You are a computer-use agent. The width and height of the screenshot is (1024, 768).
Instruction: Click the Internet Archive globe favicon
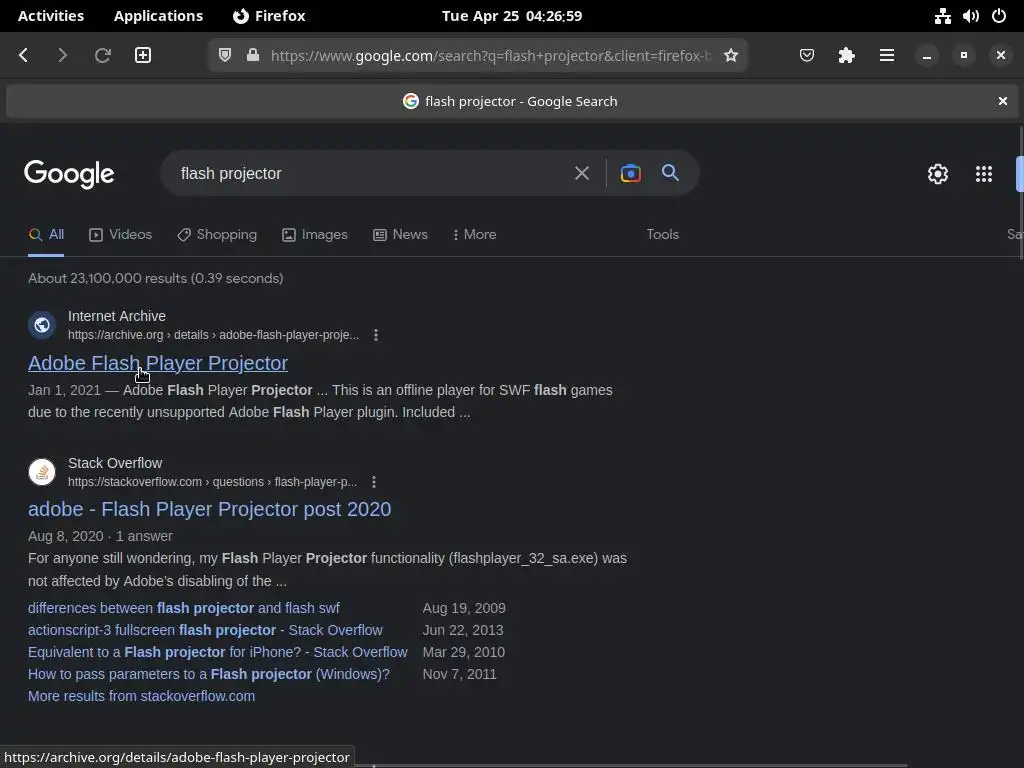click(42, 325)
